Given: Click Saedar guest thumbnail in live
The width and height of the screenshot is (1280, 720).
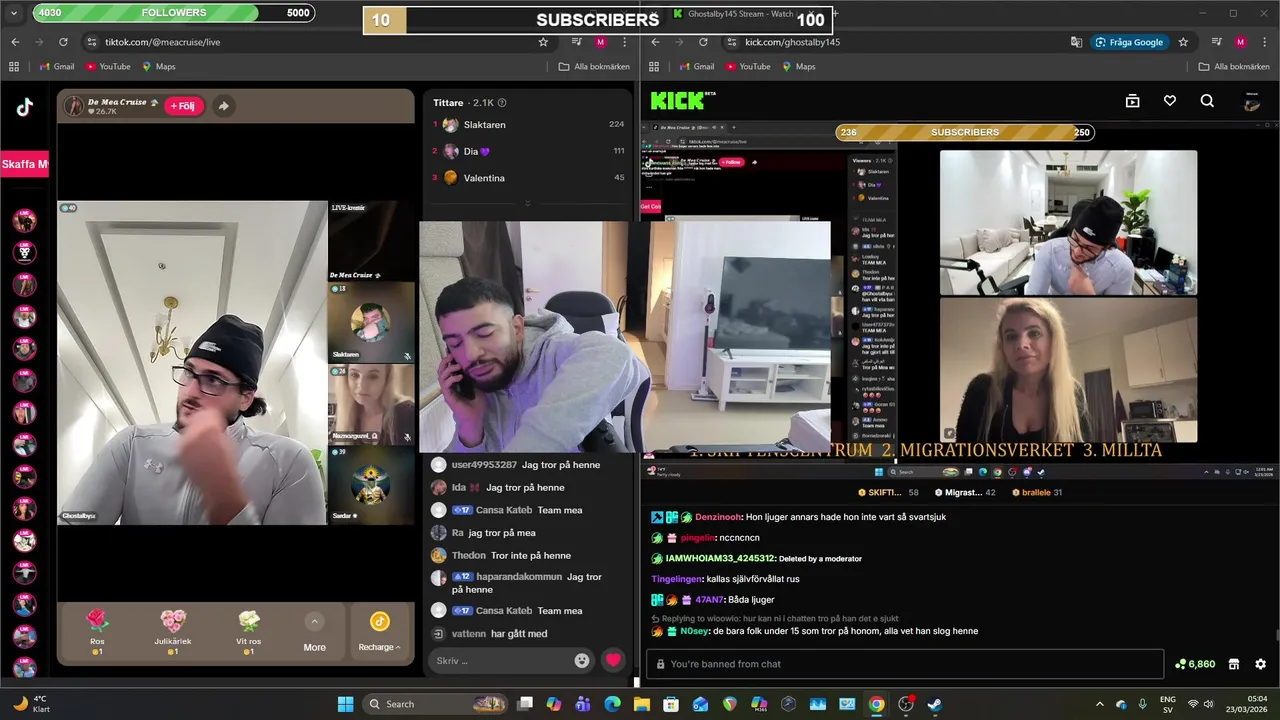Looking at the screenshot, I should point(371,485).
